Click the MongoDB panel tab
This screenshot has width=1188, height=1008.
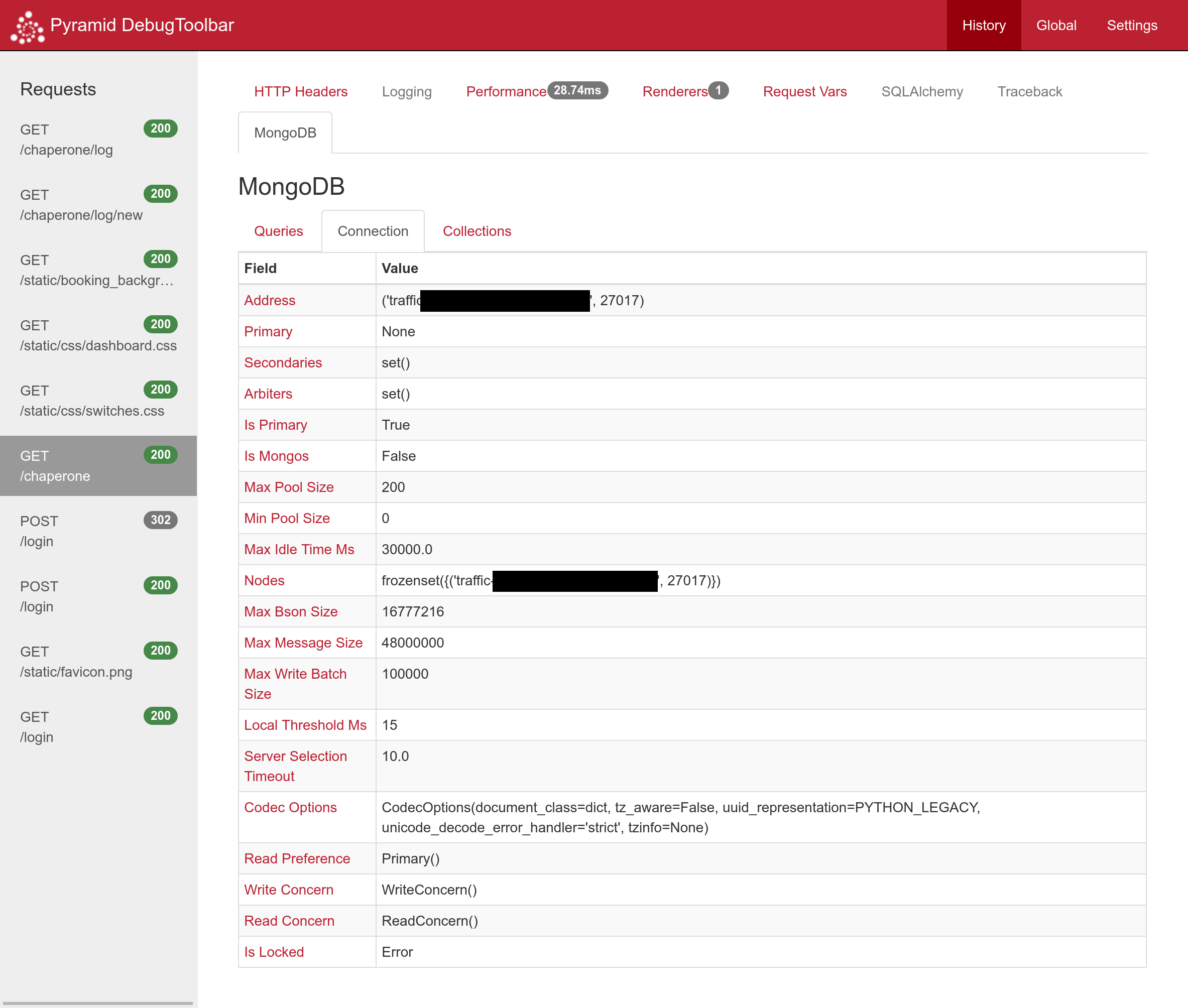tap(285, 133)
